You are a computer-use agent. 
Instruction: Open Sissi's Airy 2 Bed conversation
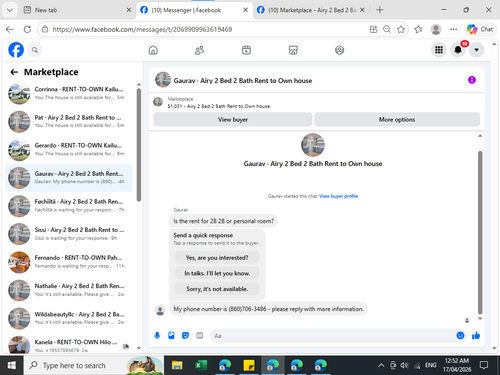(68, 234)
